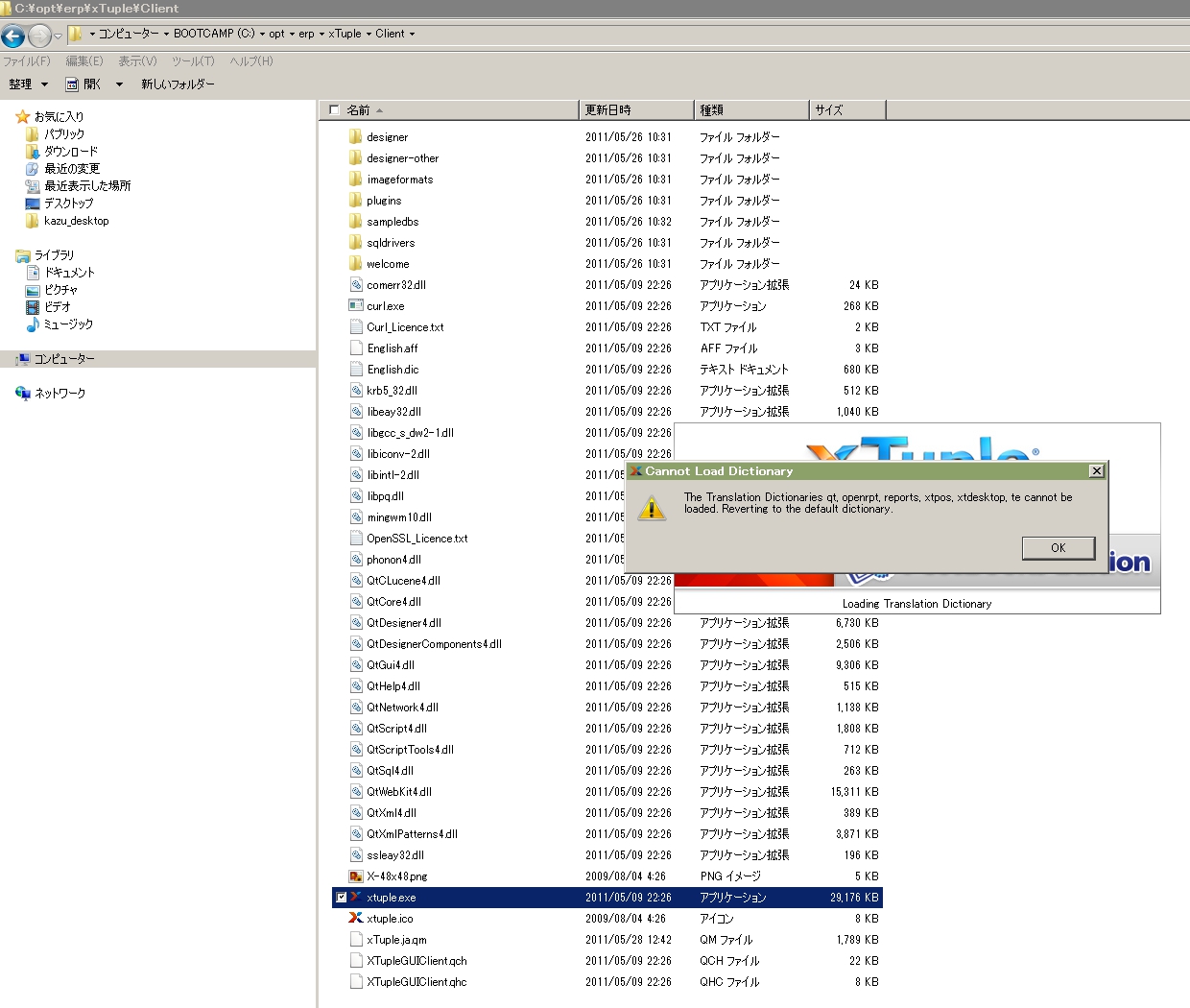Select the QtDesignerComponents4.dll file name
Viewport: 1190px width, 1008px height.
pos(434,644)
